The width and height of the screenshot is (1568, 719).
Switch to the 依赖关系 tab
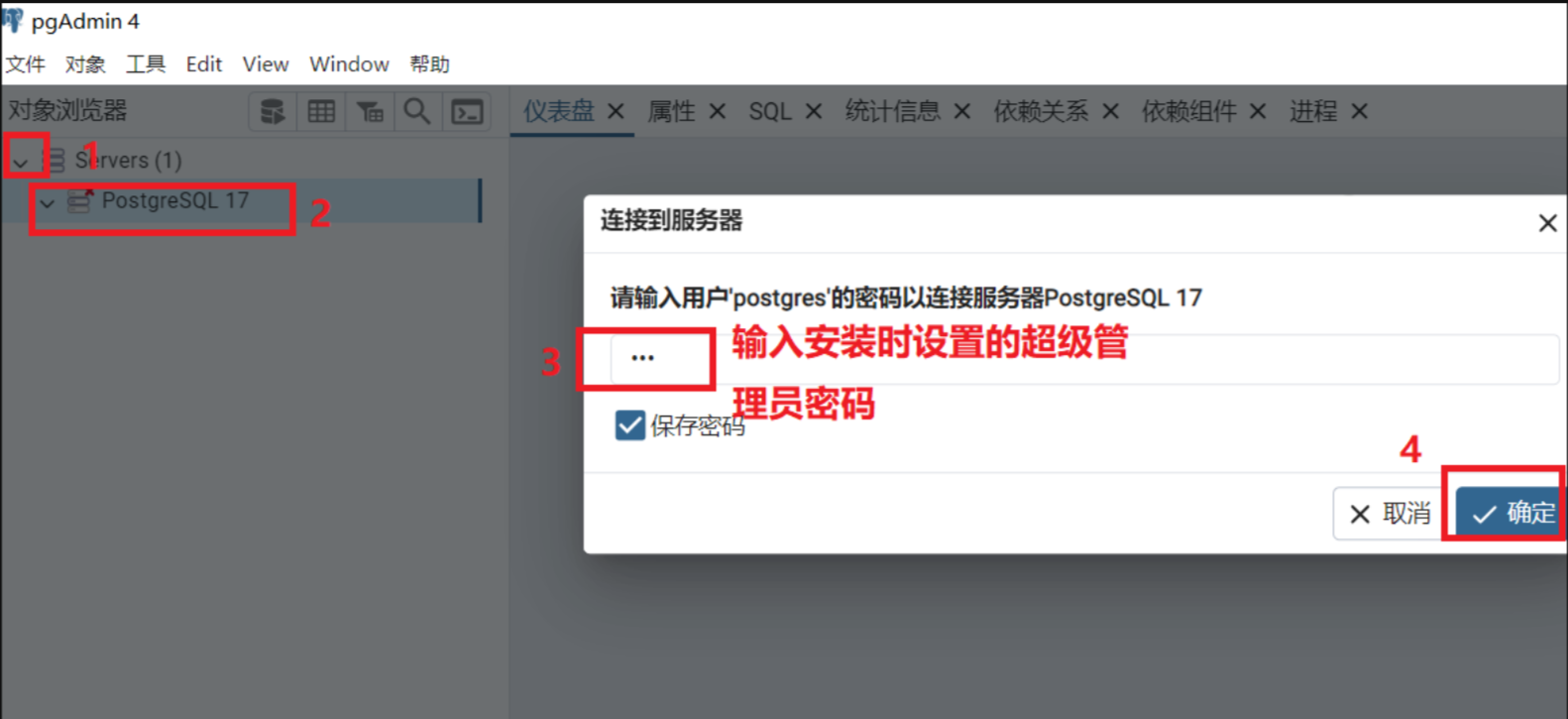(1041, 111)
